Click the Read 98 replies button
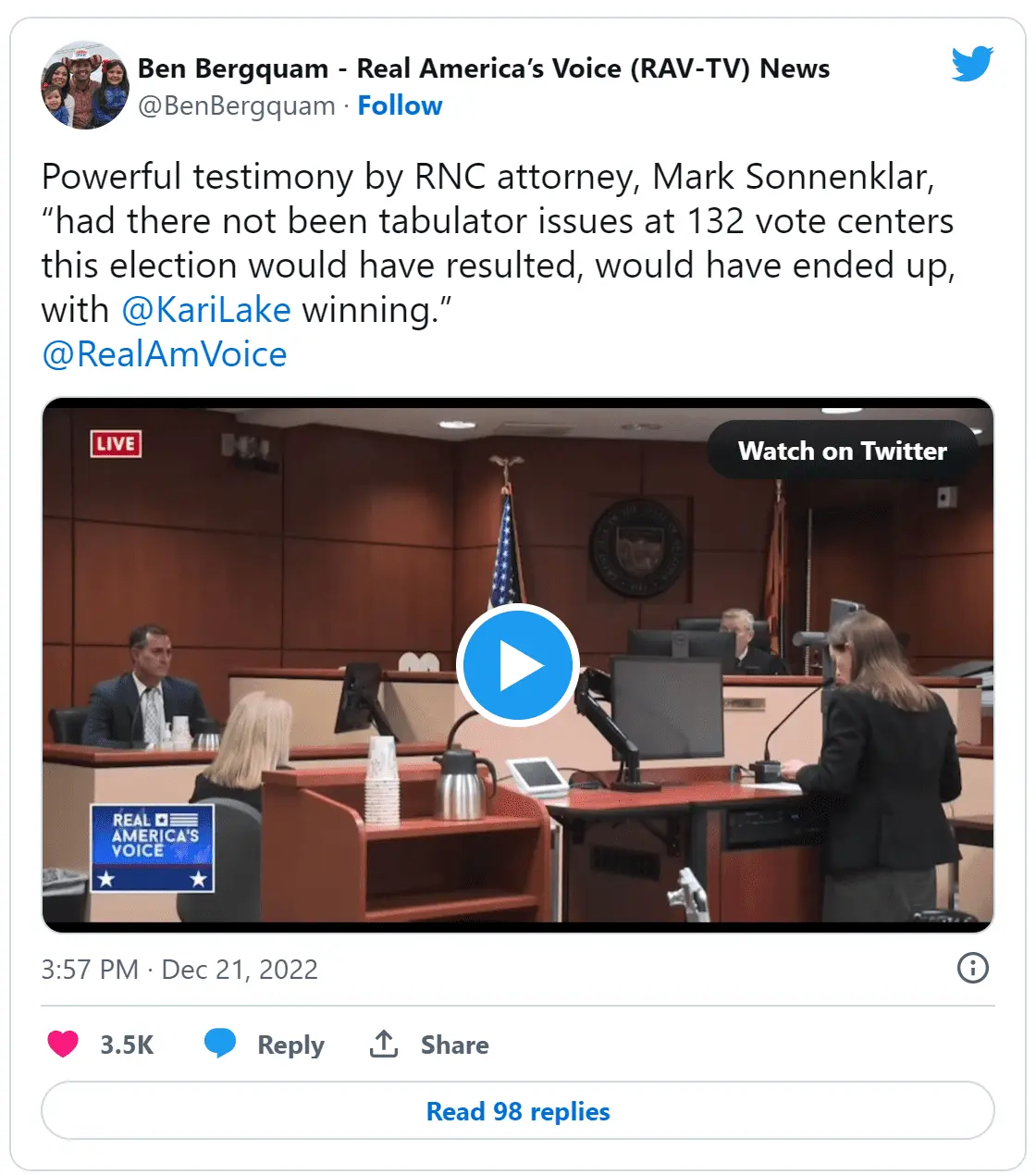 click(518, 1111)
